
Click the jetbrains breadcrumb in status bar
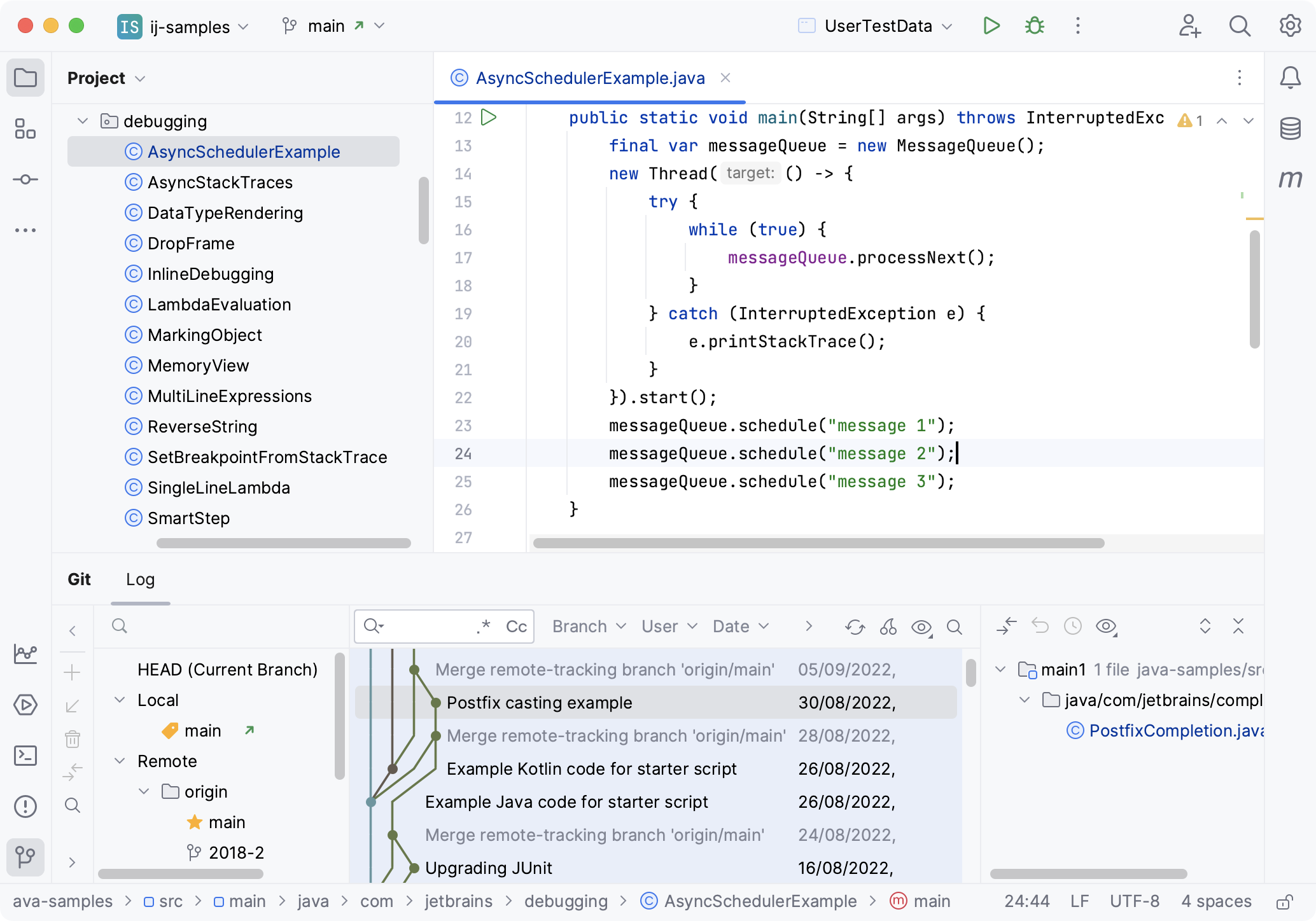click(x=458, y=901)
